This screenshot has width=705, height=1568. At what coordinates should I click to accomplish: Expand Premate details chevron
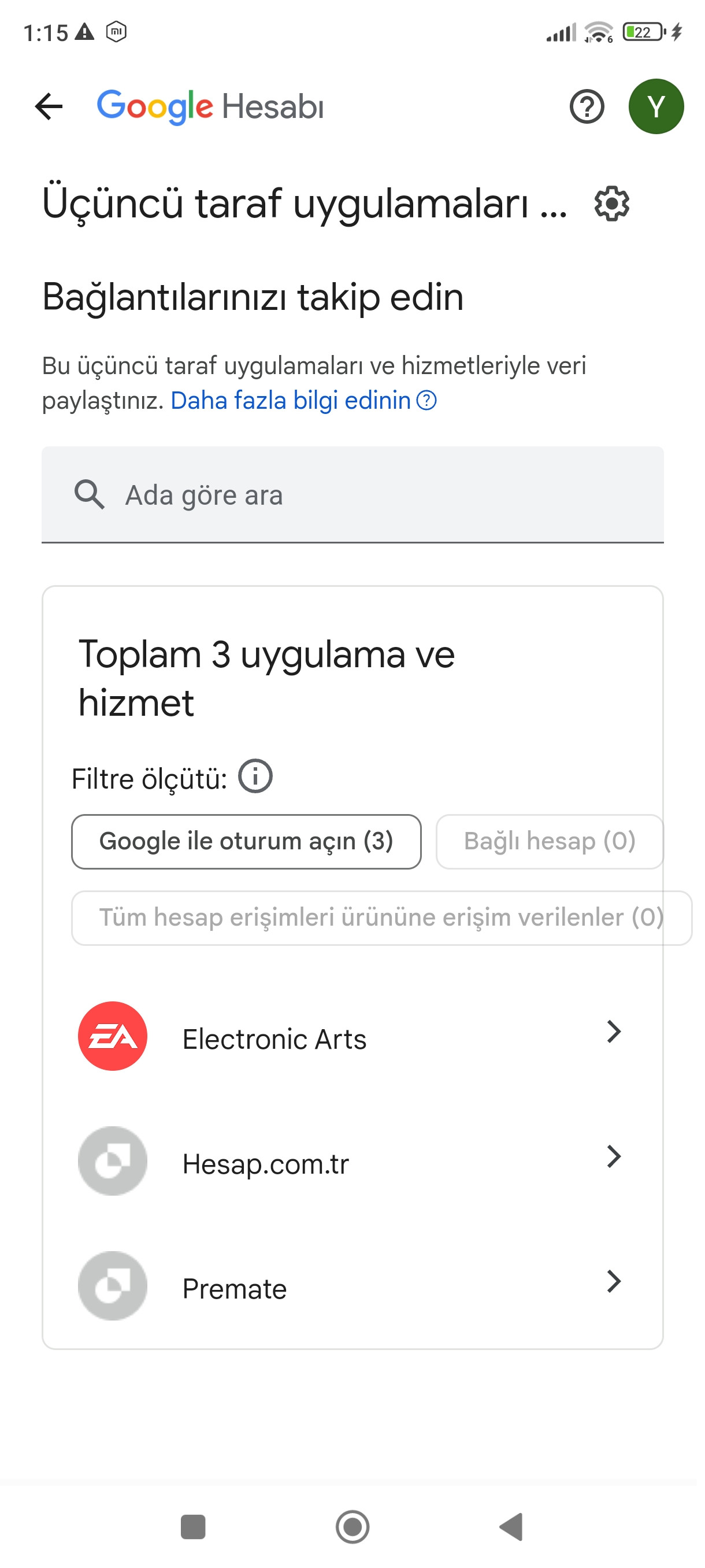614,1281
